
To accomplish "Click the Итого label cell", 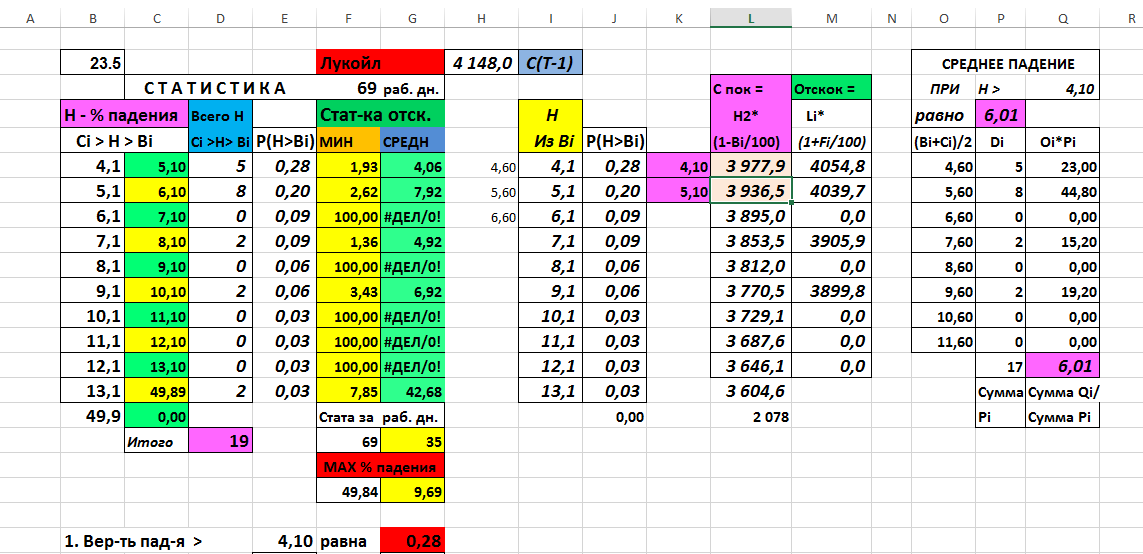I will tap(157, 441).
